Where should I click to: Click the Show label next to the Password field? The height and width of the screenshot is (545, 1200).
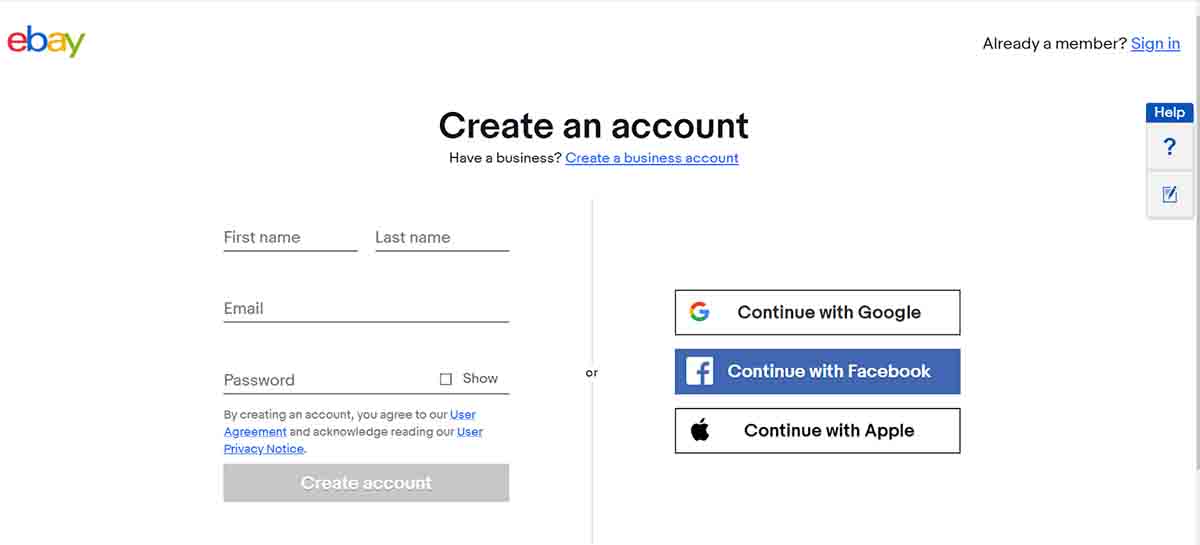click(480, 378)
